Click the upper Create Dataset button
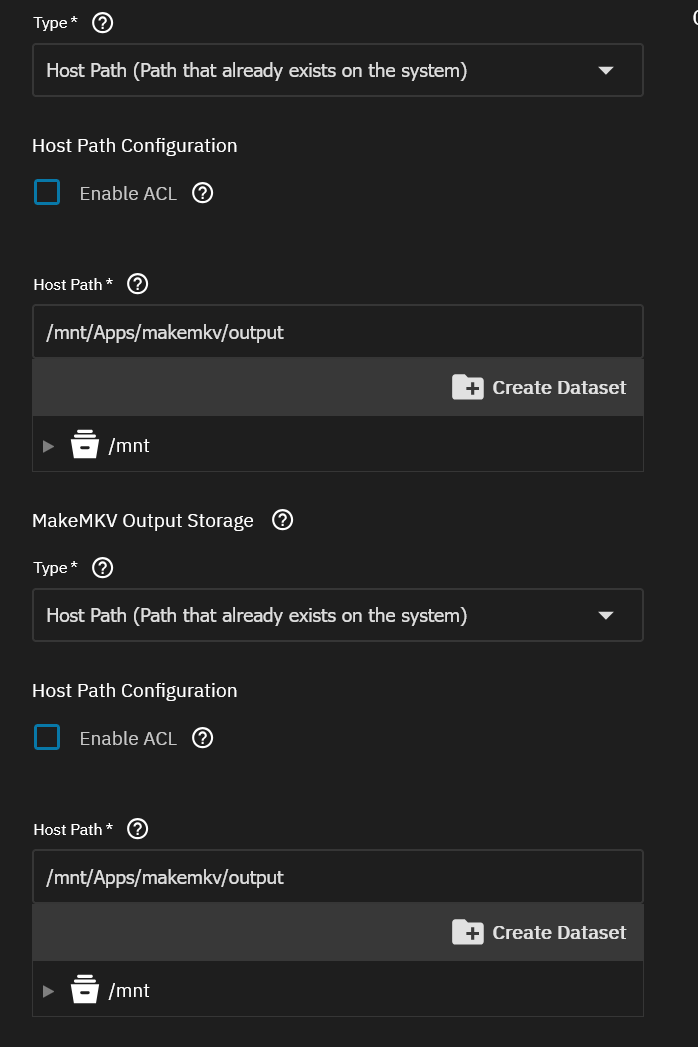 pyautogui.click(x=539, y=388)
